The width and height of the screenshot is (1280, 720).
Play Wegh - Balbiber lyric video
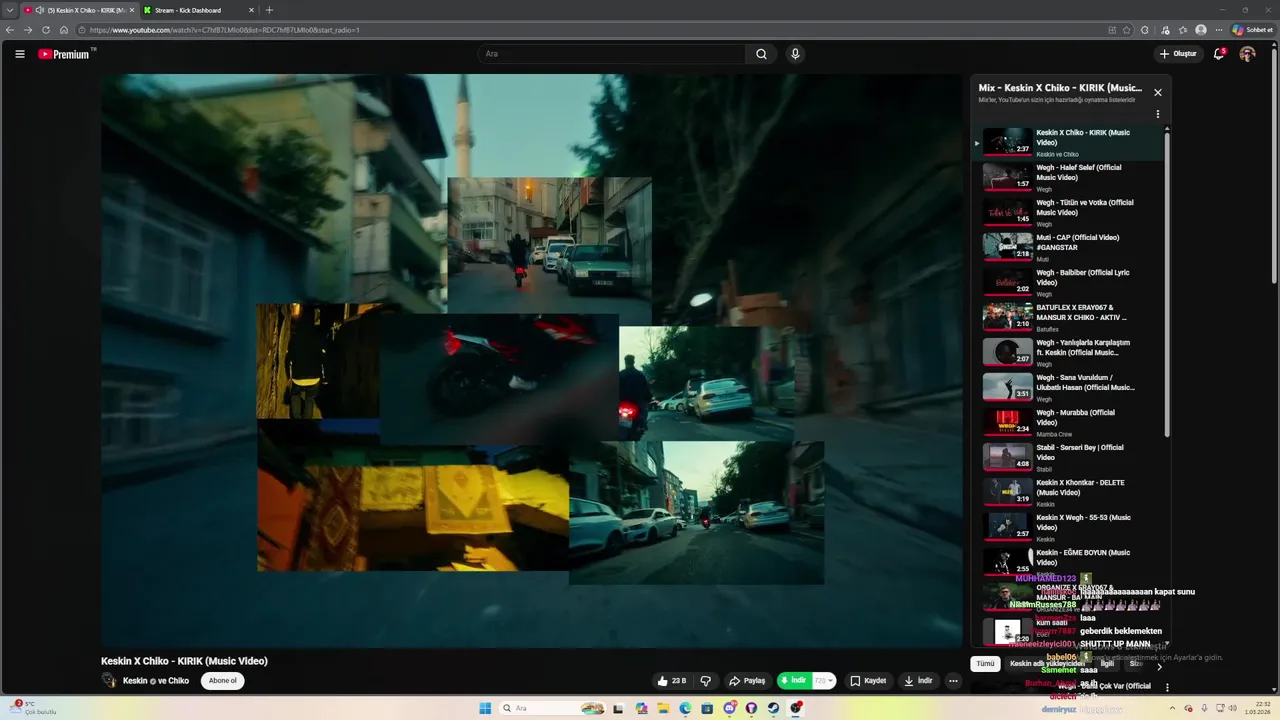(1068, 282)
